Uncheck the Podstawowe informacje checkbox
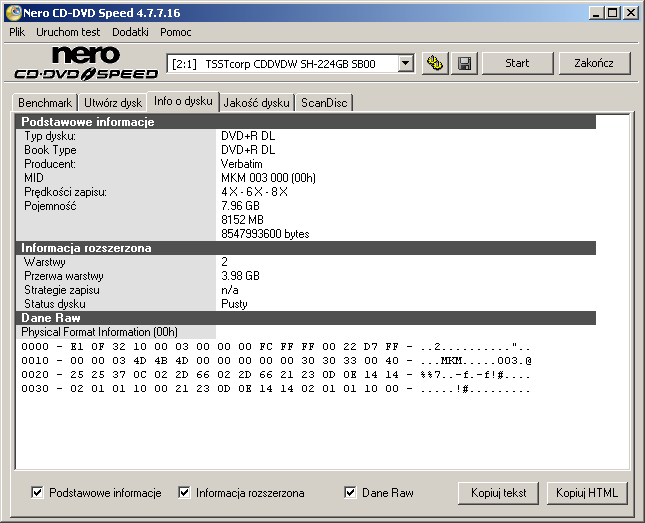Screen dimensions: 645x523 pos(37,492)
